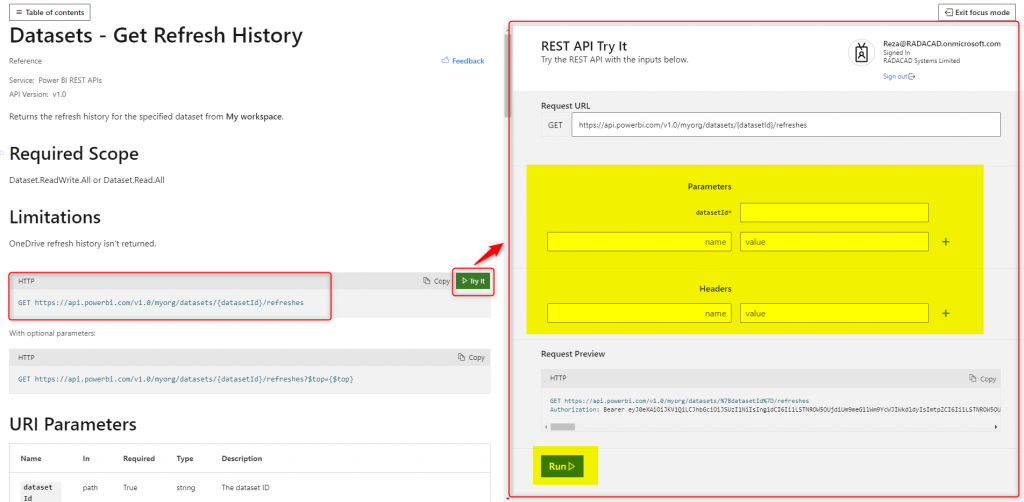Viewport: 1024px width, 502px height.
Task: Click the Sign out link
Action: coord(898,76)
